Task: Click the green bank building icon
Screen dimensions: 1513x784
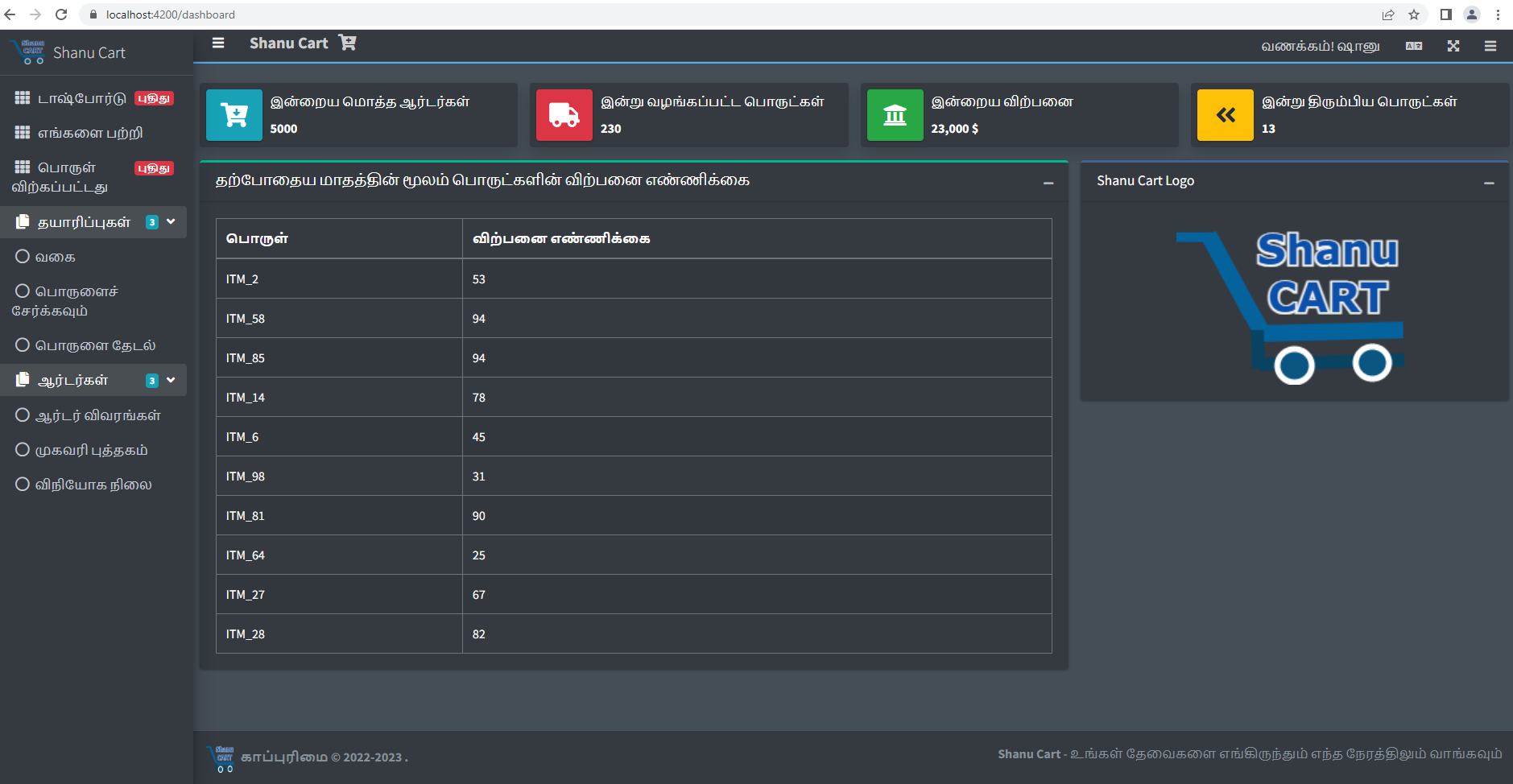Action: (895, 115)
